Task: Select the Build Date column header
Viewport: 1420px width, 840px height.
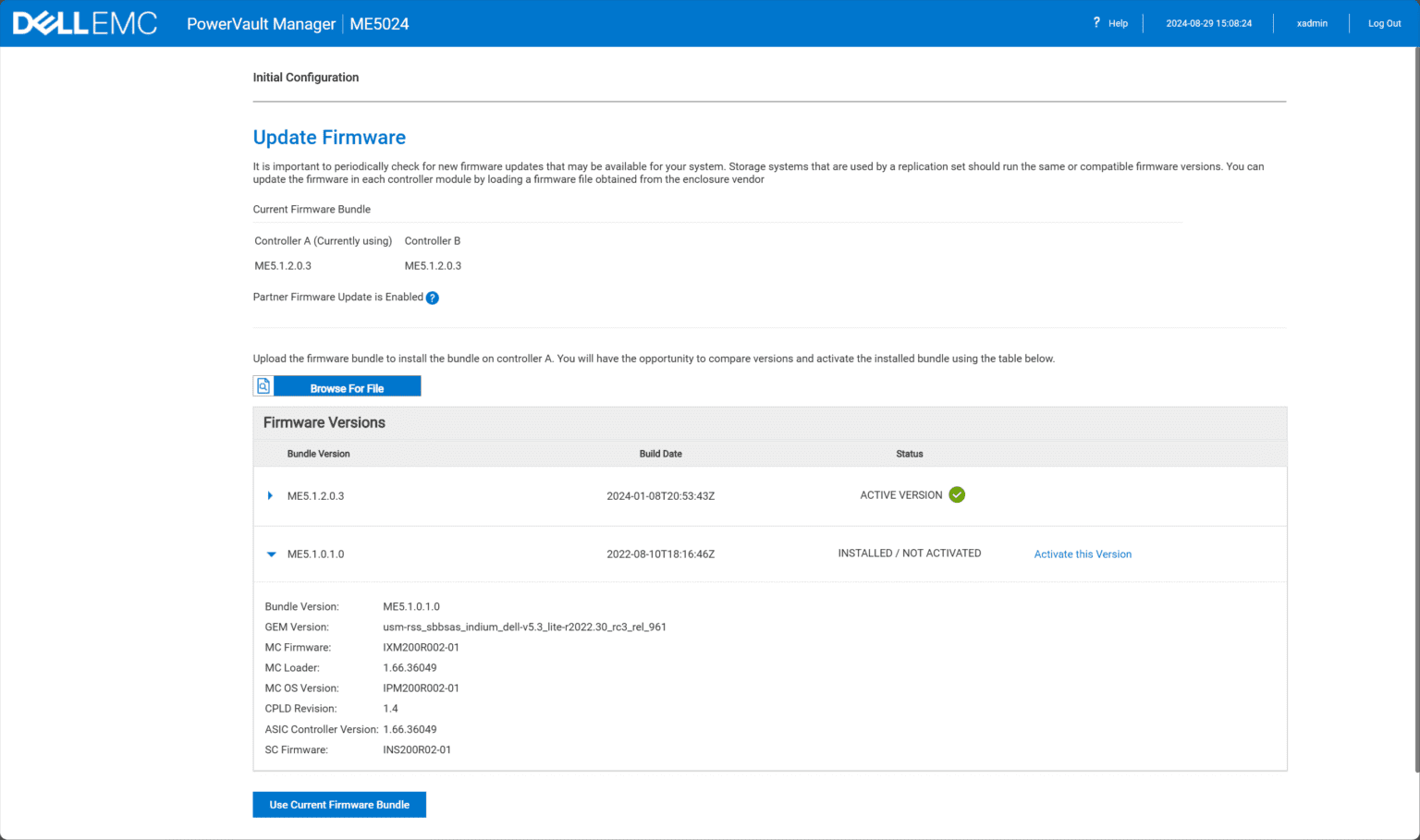Action: coord(661,454)
